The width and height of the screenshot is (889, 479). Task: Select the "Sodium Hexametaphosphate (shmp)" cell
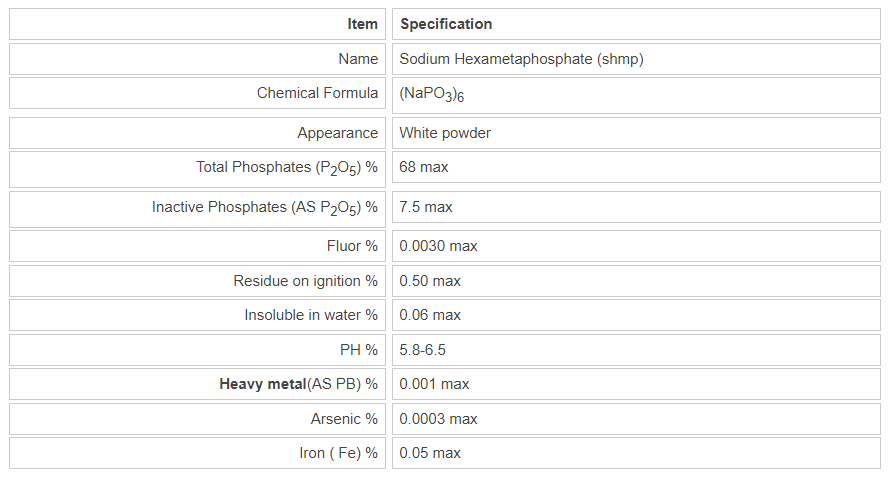[x=521, y=59]
